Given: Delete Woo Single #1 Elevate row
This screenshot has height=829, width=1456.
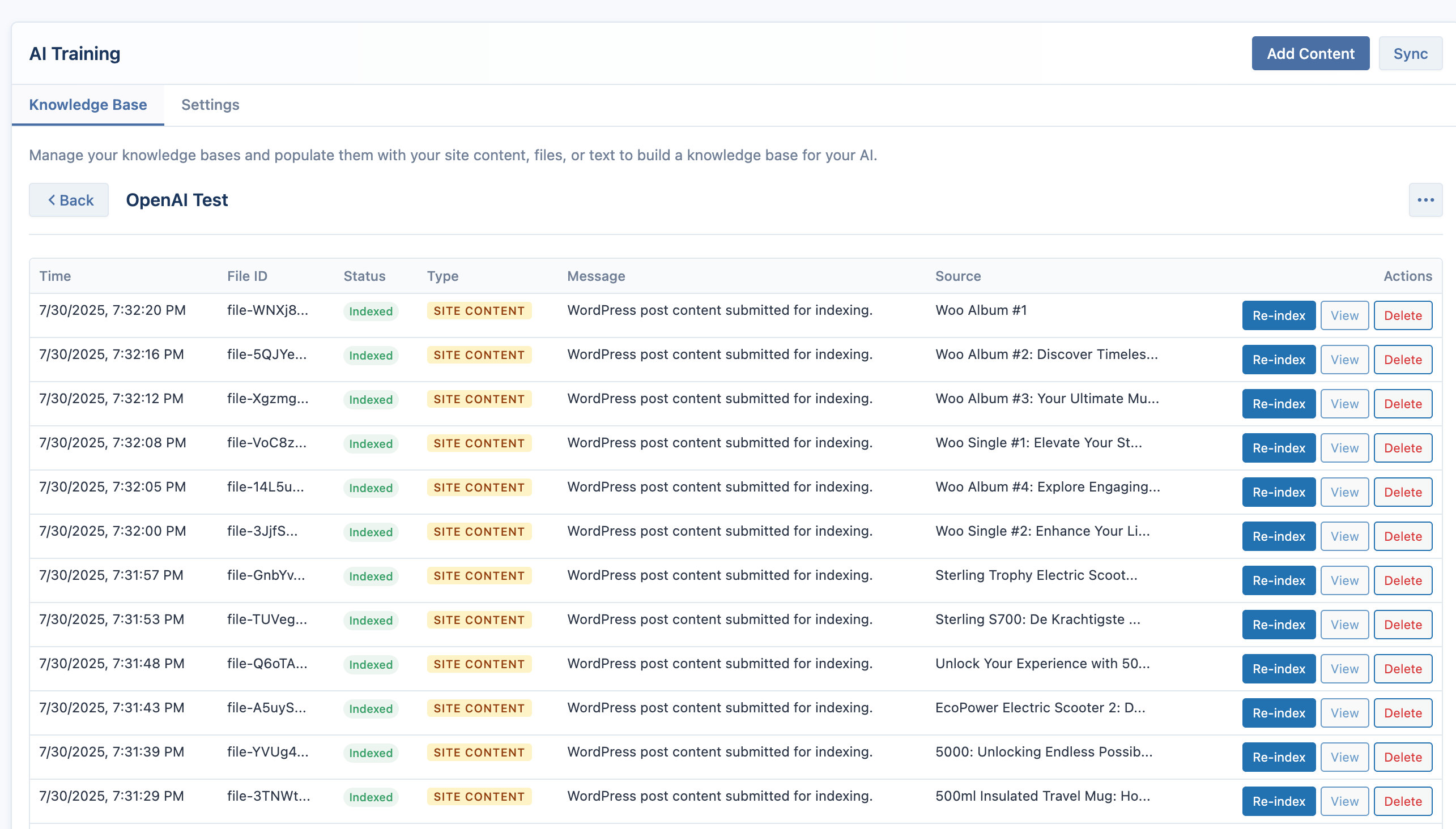Looking at the screenshot, I should [x=1403, y=448].
